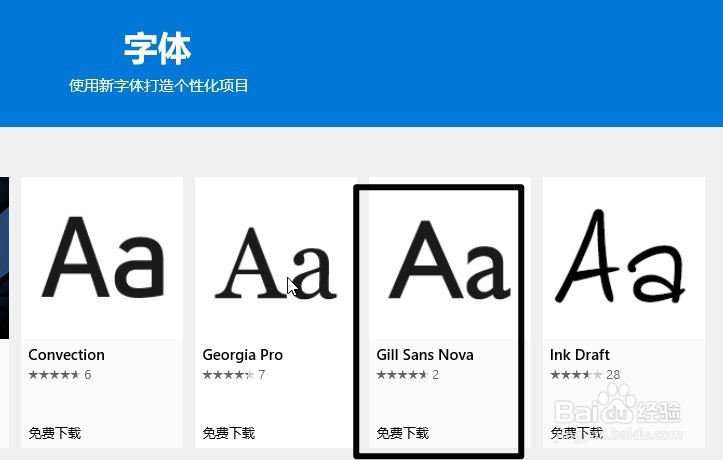
Task: Click the 字体 heading in the banner
Action: pos(157,48)
